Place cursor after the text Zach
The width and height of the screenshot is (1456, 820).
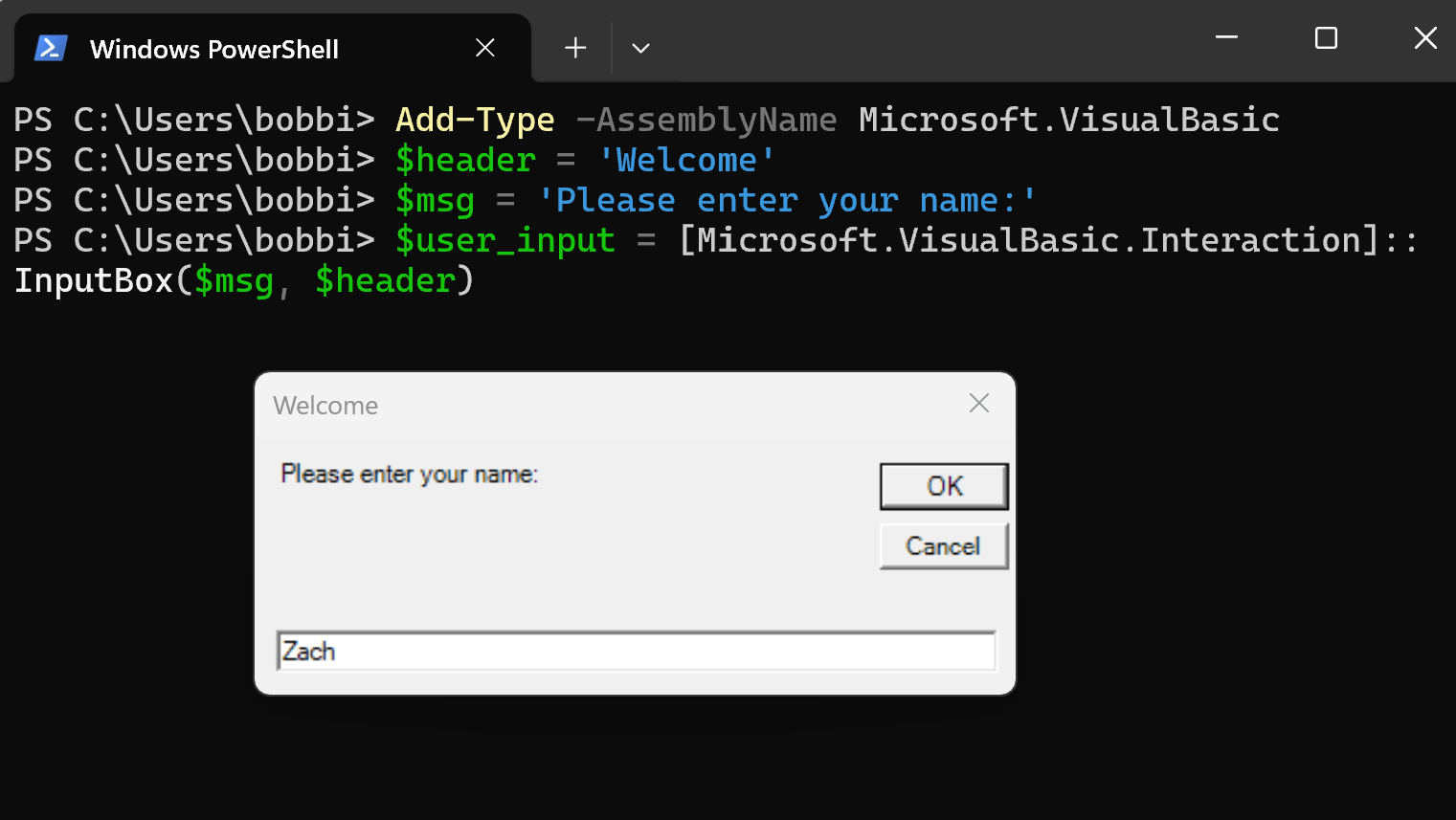[337, 651]
